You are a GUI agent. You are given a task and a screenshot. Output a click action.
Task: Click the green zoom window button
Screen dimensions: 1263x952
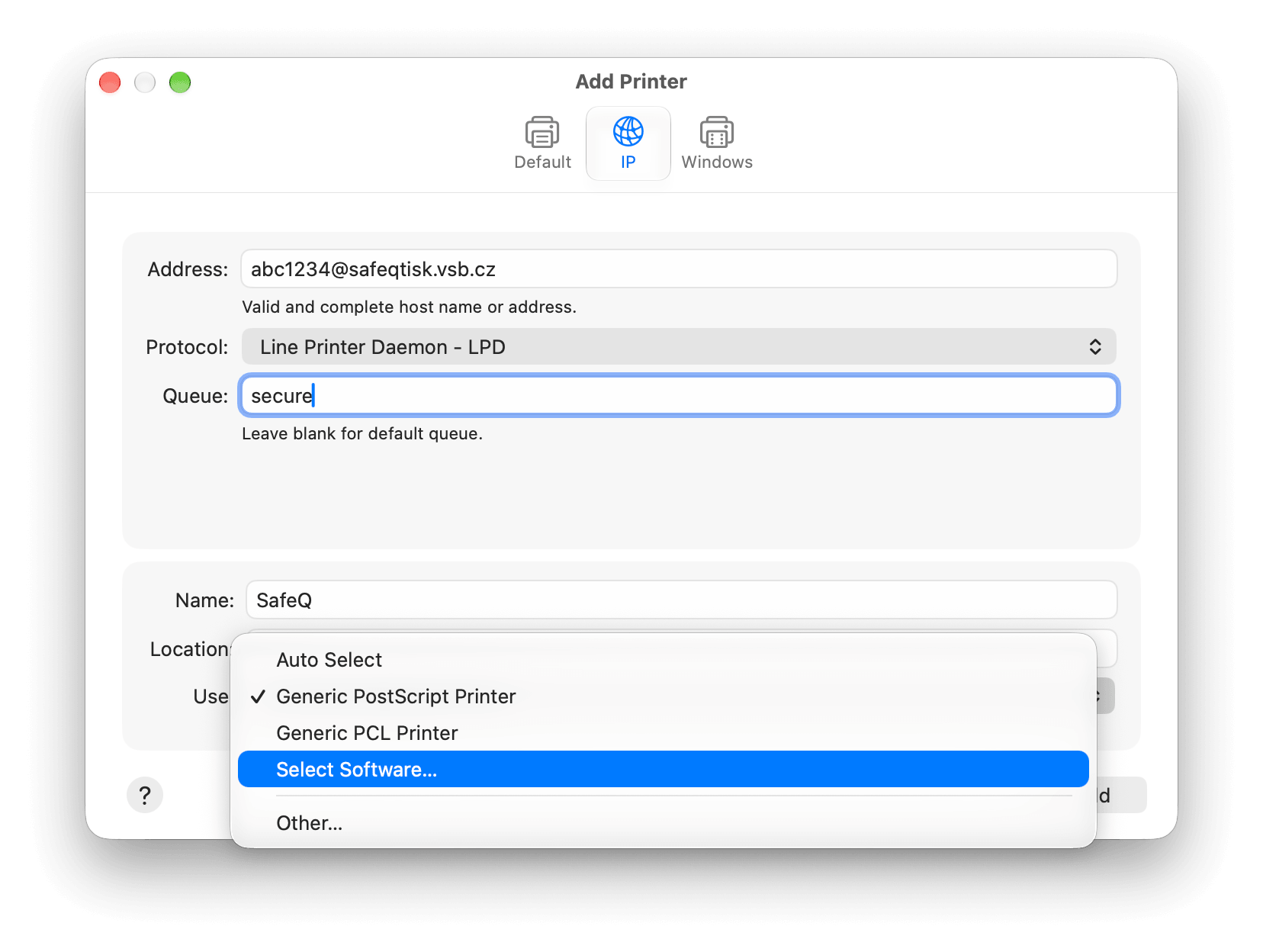180,82
